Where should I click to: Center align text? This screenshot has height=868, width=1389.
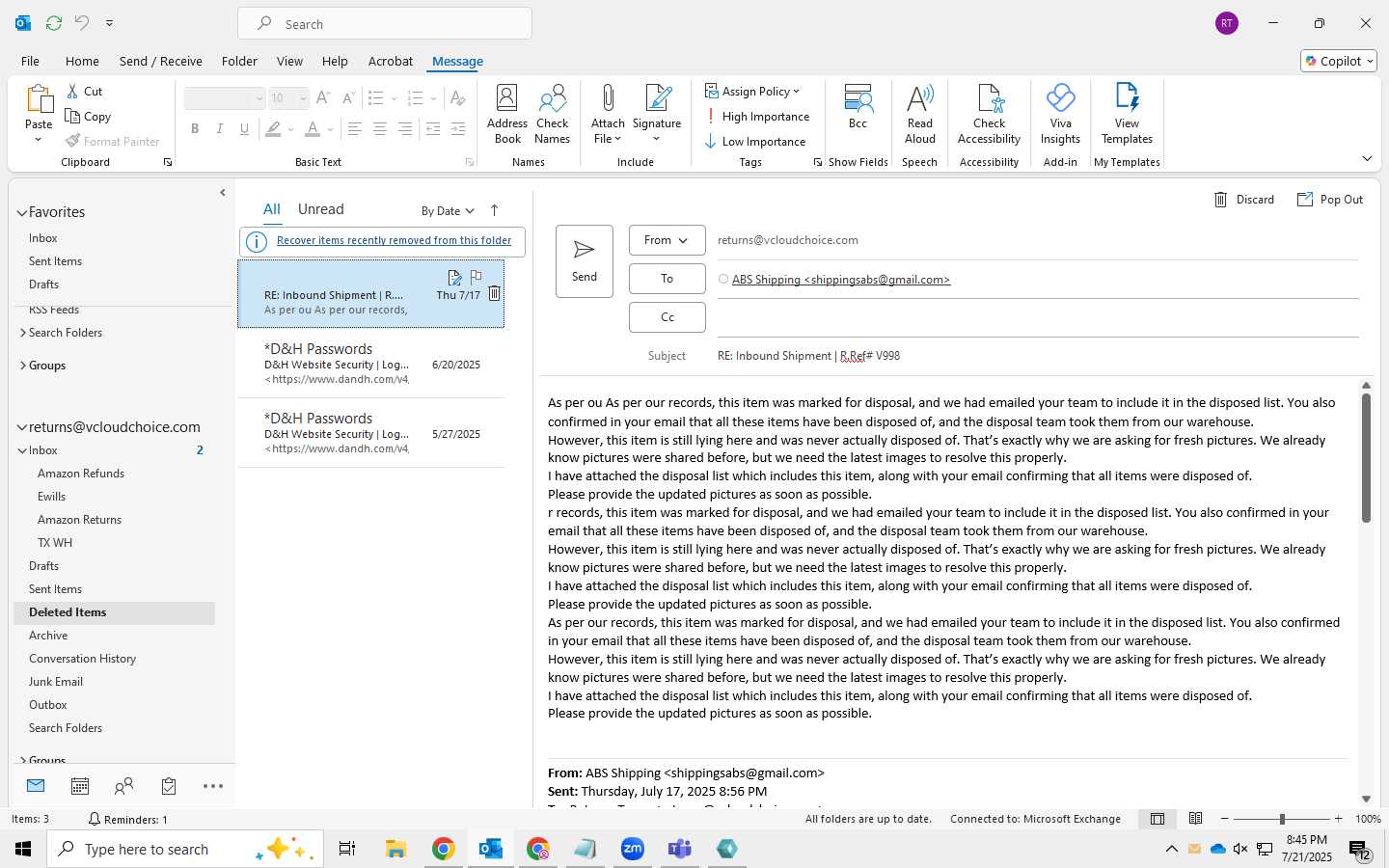(380, 128)
